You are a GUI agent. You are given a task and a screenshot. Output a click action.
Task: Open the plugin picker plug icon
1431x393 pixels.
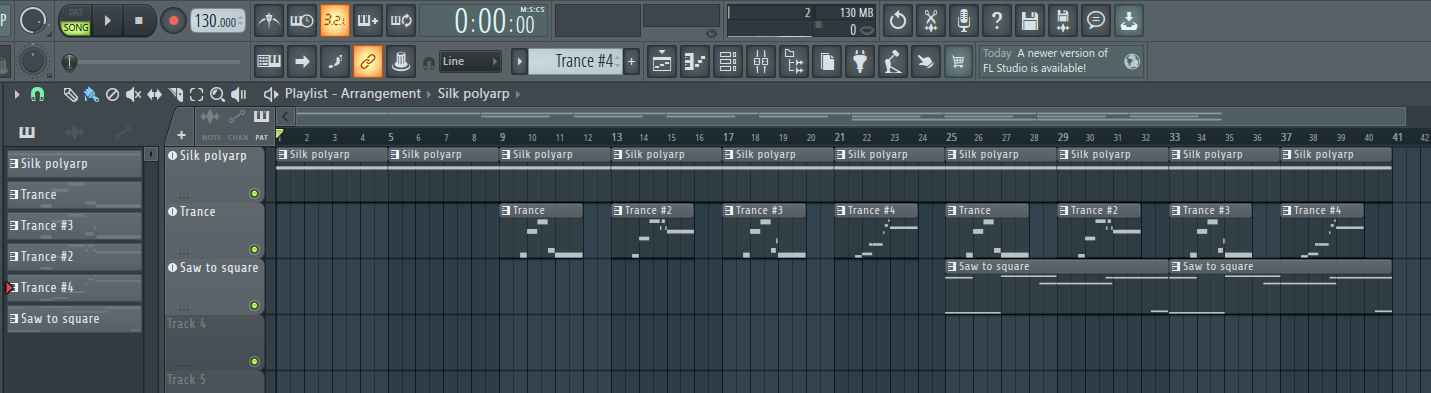pyautogui.click(x=859, y=62)
